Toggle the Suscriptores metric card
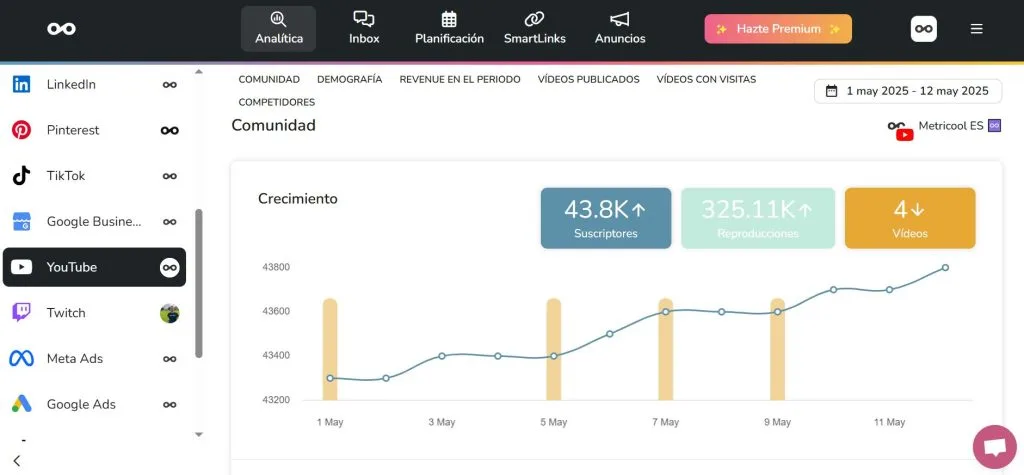This screenshot has width=1024, height=475. pos(605,218)
